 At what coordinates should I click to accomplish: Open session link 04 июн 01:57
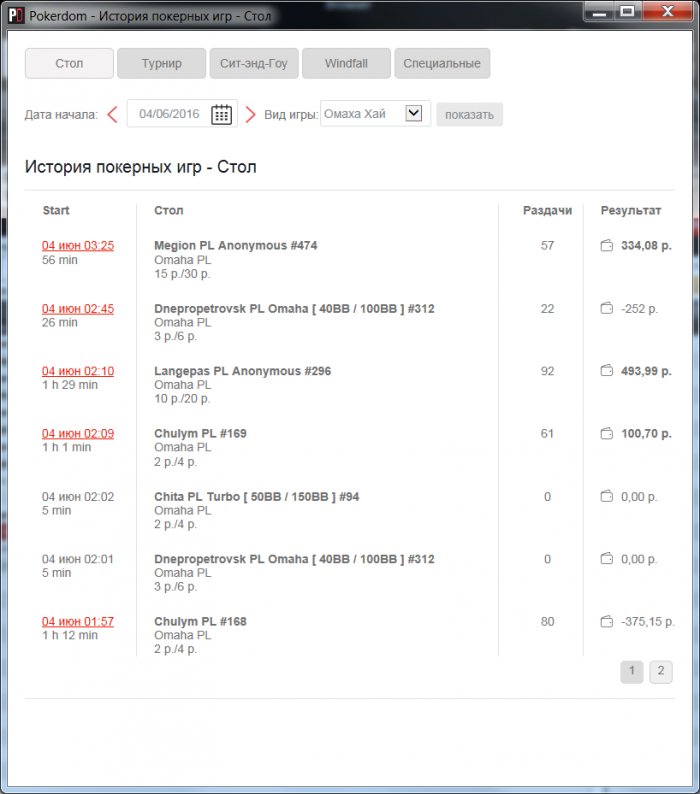(x=78, y=621)
